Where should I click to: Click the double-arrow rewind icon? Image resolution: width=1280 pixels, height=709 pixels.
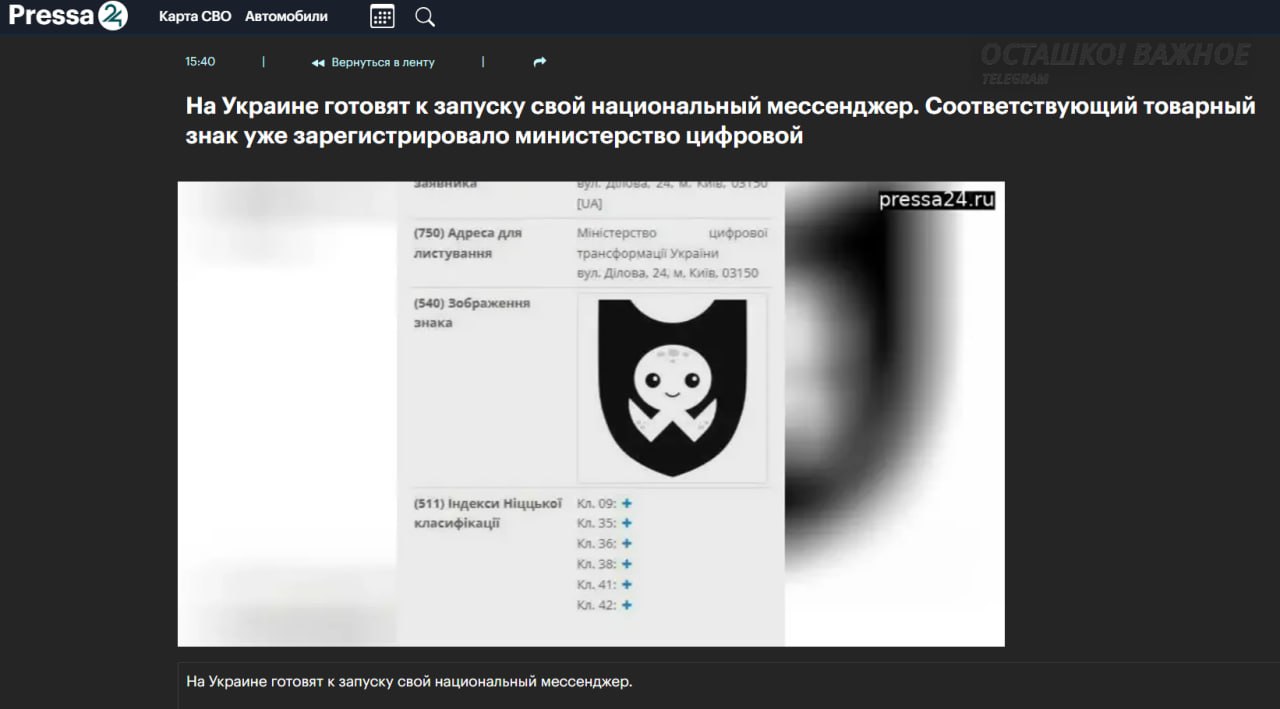[x=318, y=62]
